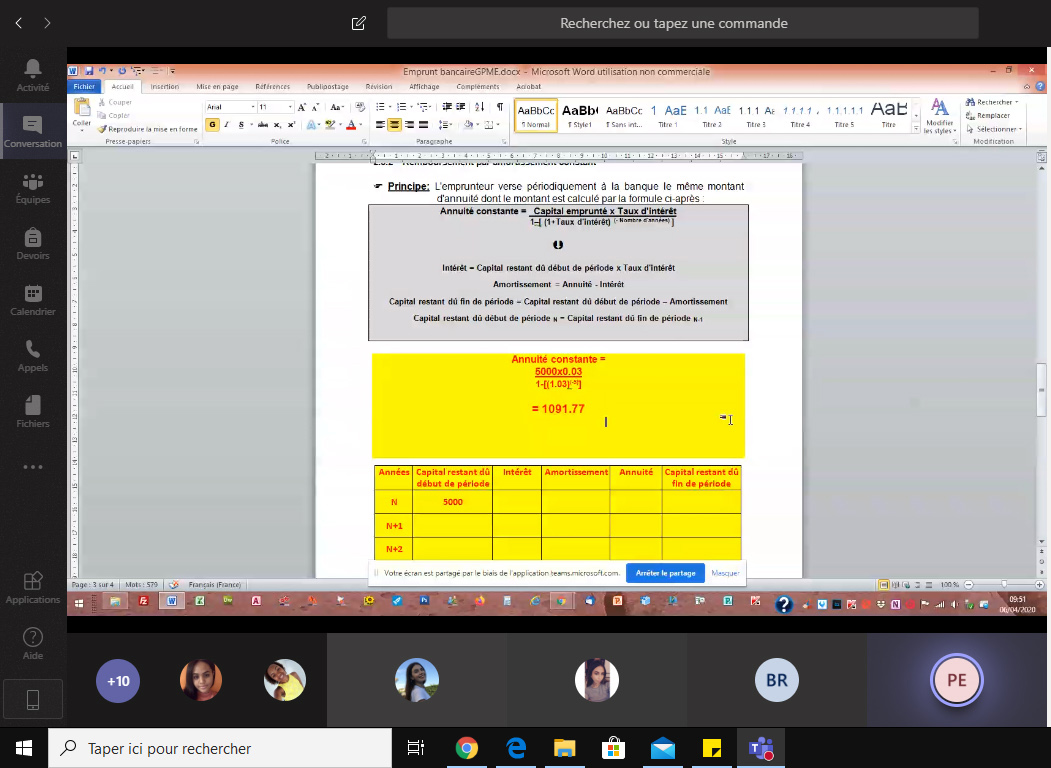Click the Word zoom slider
This screenshot has height=768, width=1051.
pyautogui.click(x=1003, y=584)
